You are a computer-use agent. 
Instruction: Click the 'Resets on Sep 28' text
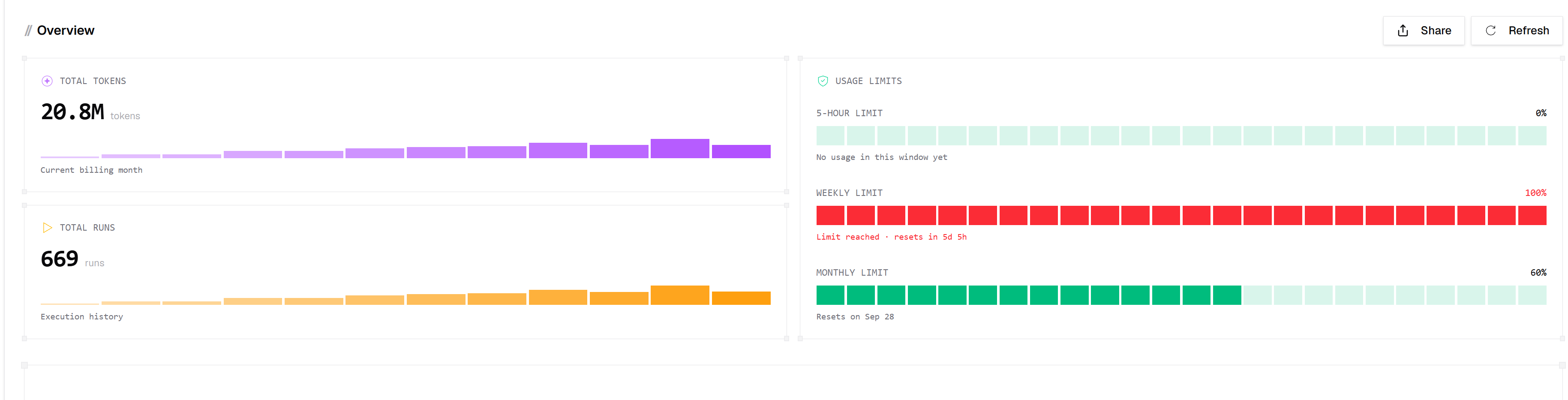tap(855, 316)
